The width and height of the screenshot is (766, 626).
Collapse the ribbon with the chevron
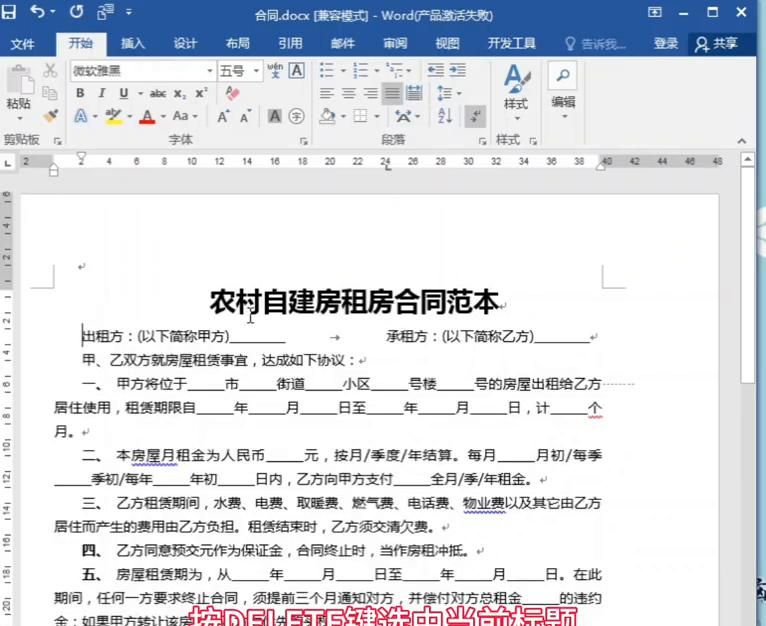(742, 141)
